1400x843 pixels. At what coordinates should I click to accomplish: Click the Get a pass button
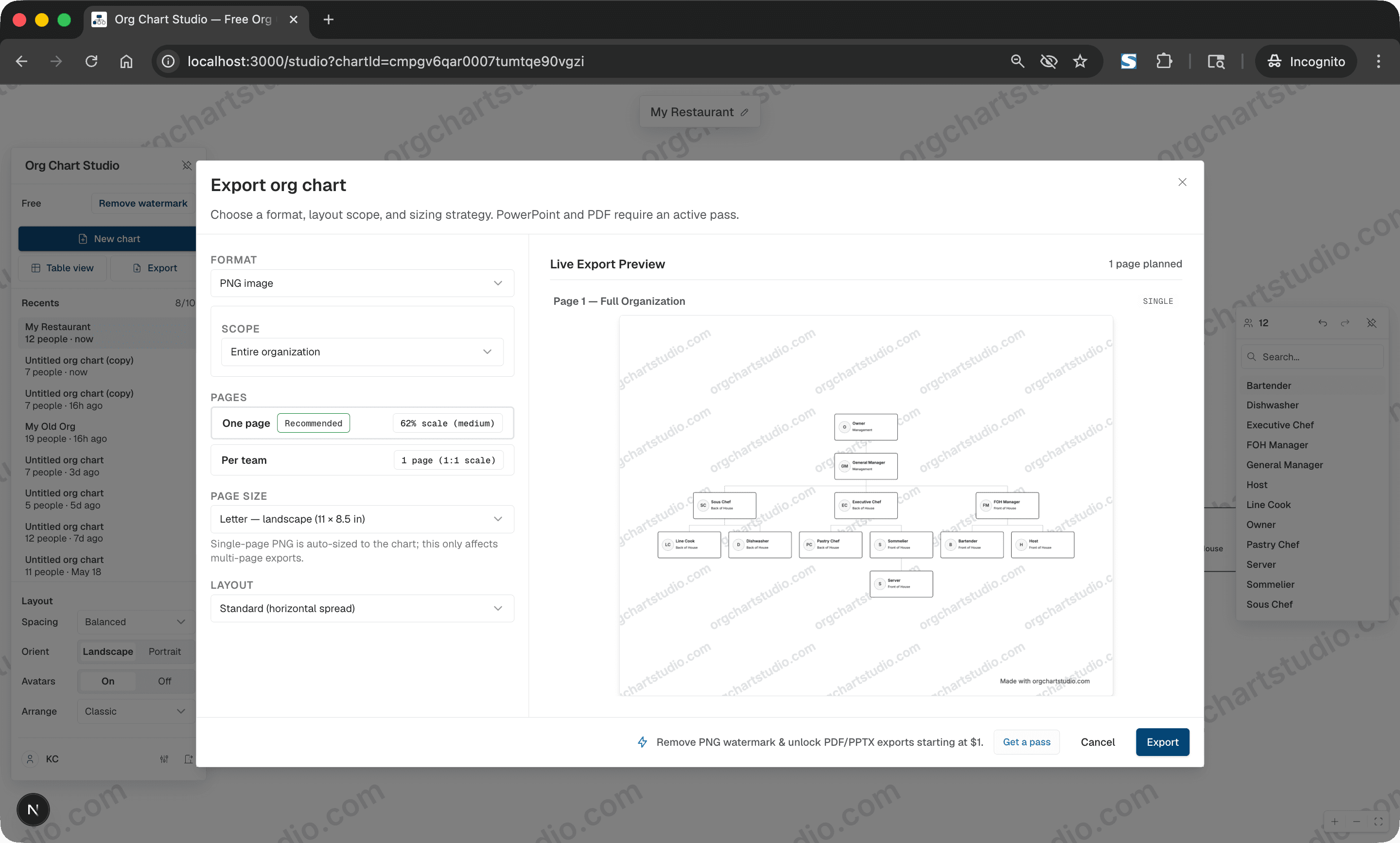[x=1026, y=742]
